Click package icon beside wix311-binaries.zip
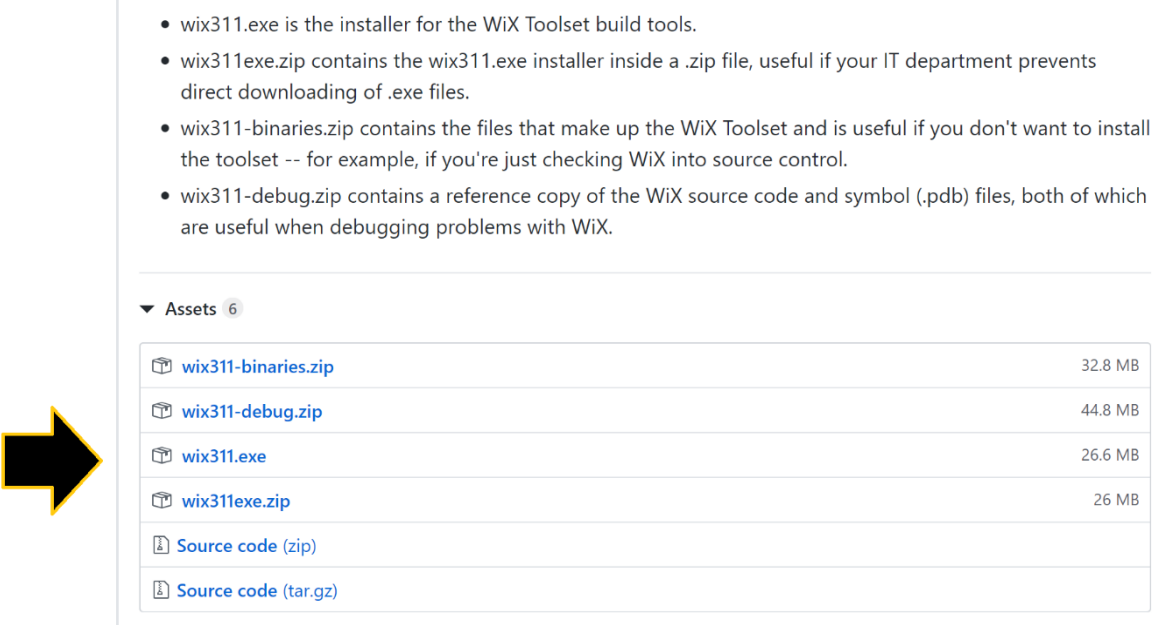1162x625 pixels. [162, 366]
